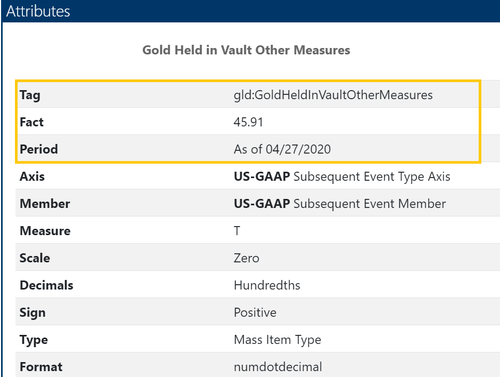Select the decimals value 'Hundredths'
The image size is (500, 377).
click(x=267, y=285)
